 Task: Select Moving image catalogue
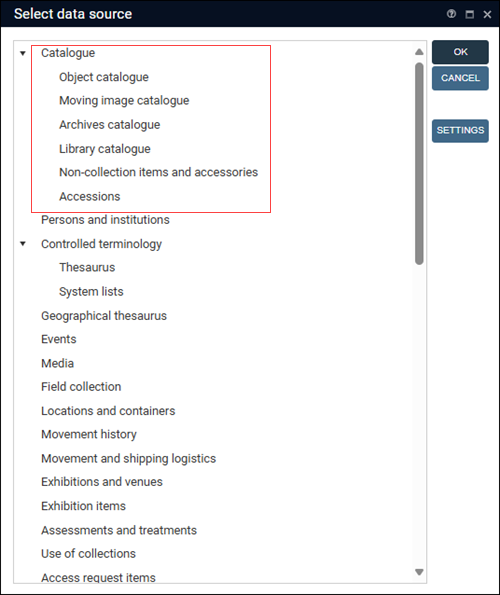124,101
